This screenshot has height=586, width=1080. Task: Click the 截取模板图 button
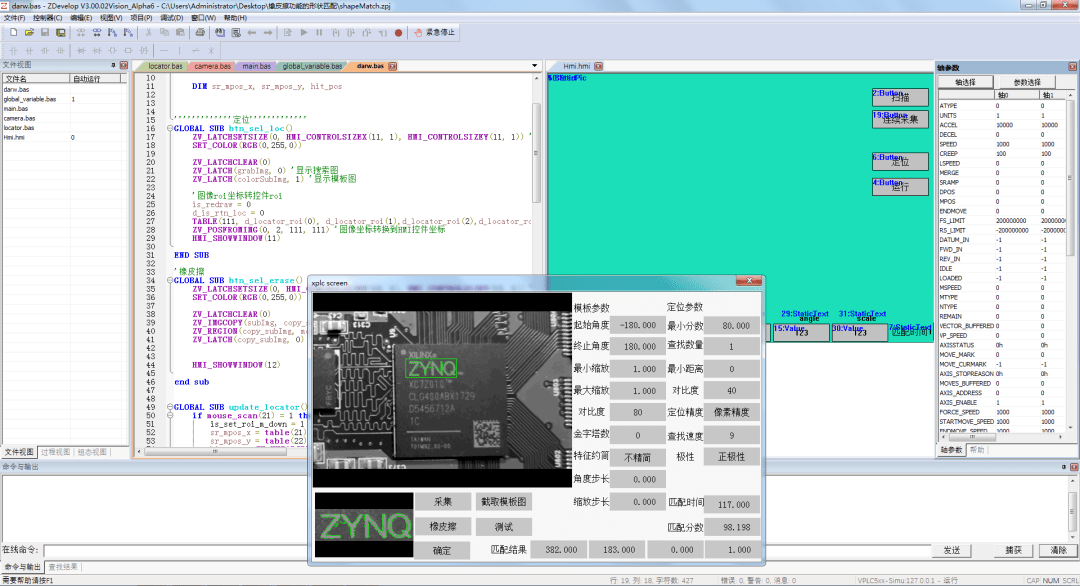tap(504, 502)
